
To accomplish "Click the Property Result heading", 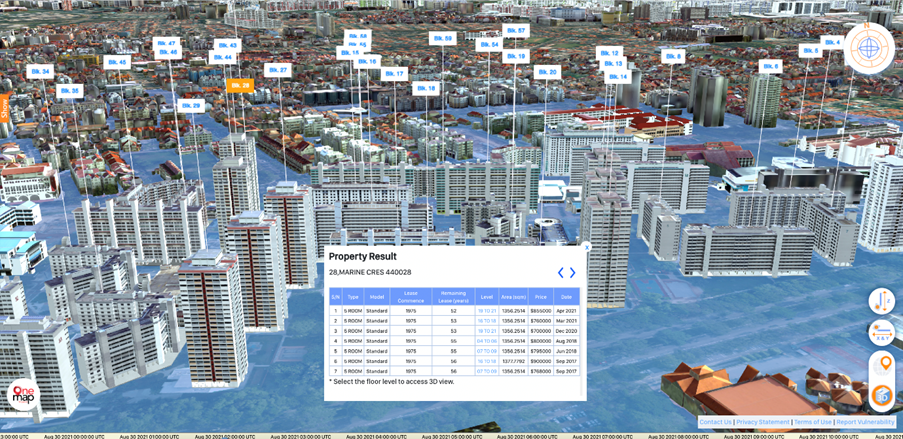I will point(363,256).
